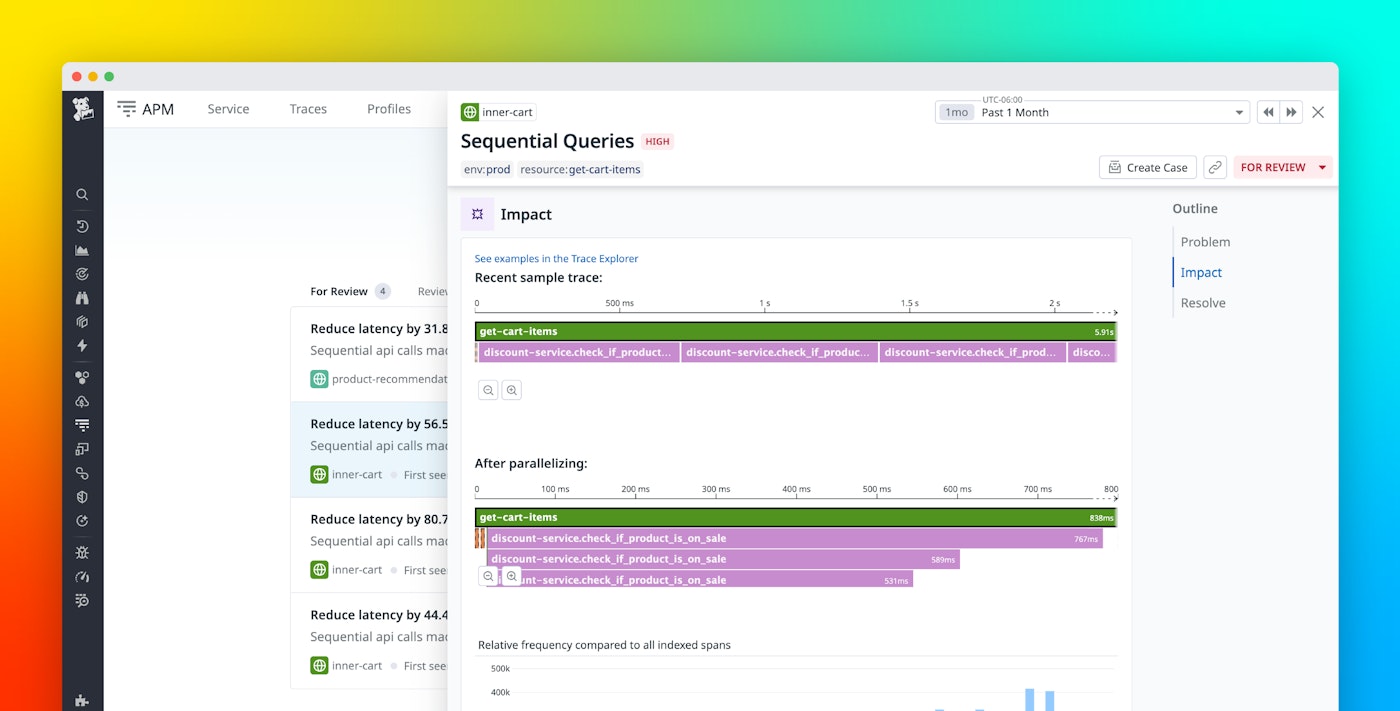This screenshot has height=711, width=1400.
Task: Select the Resolve item in the Outline panel
Action: click(1202, 303)
